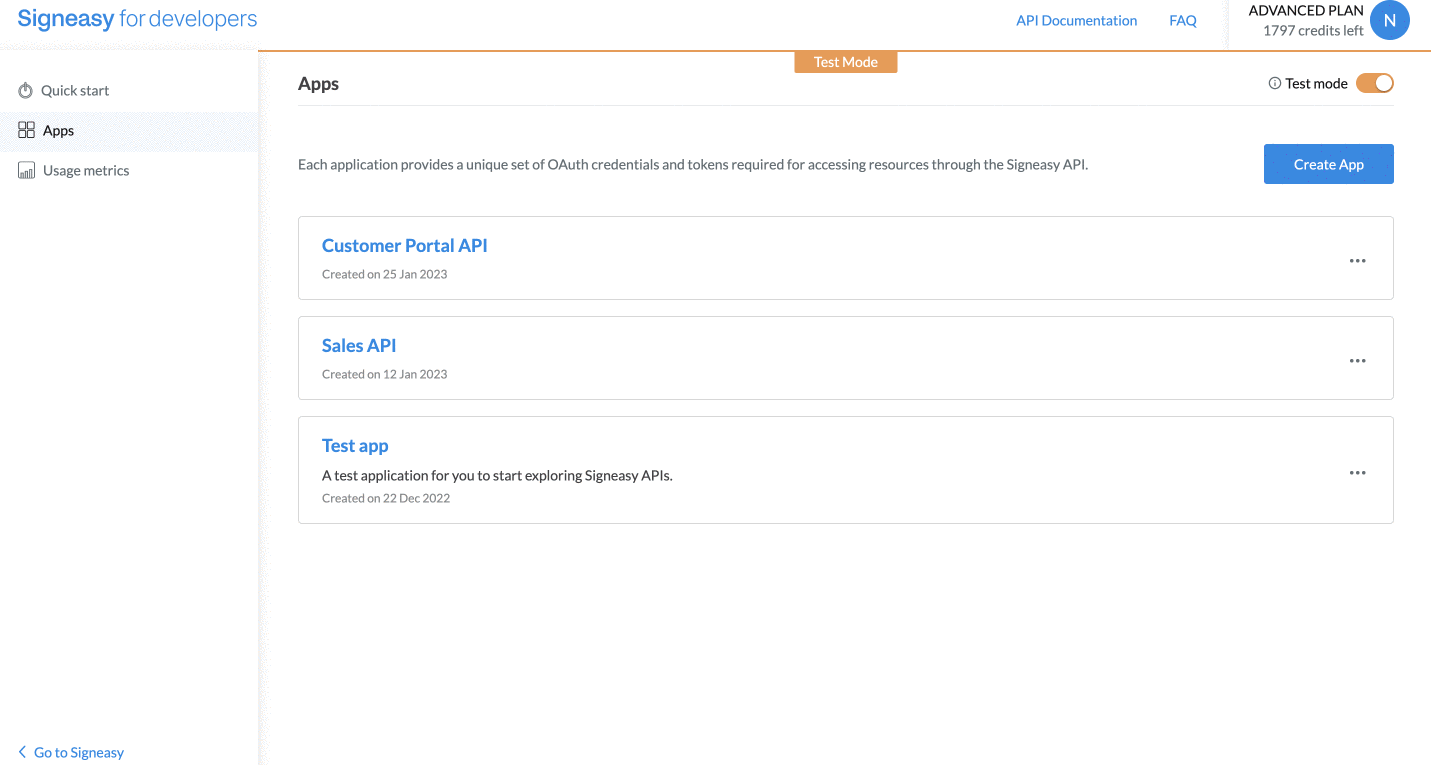Open the Sales API app
The width and height of the screenshot is (1431, 765).
click(x=359, y=345)
